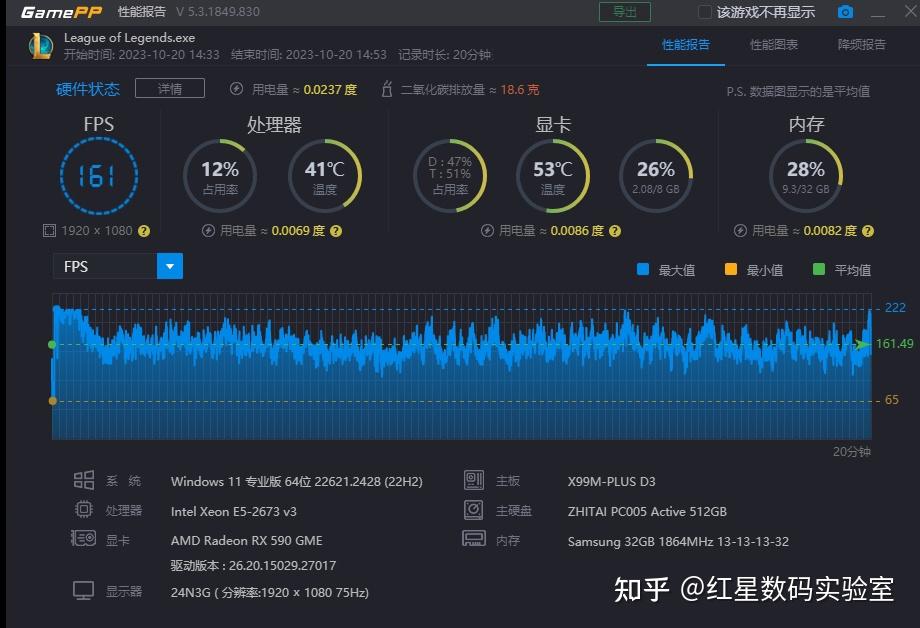Click the orange minimum marker on chart
The width and height of the screenshot is (920, 628).
point(52,401)
